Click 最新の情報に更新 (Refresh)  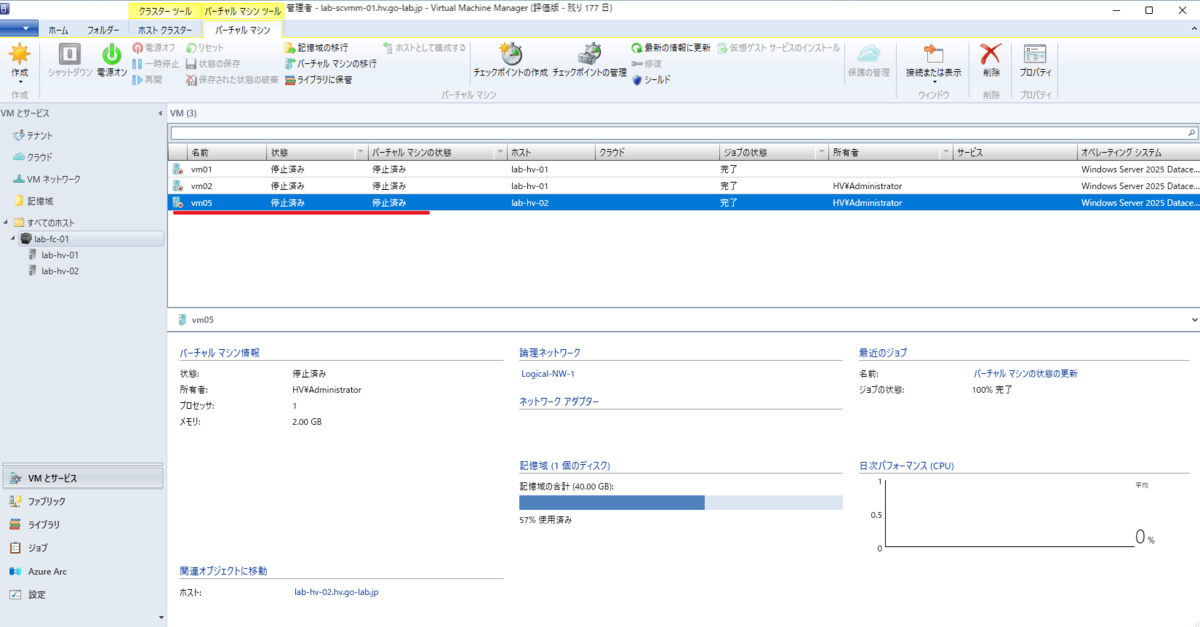point(671,48)
